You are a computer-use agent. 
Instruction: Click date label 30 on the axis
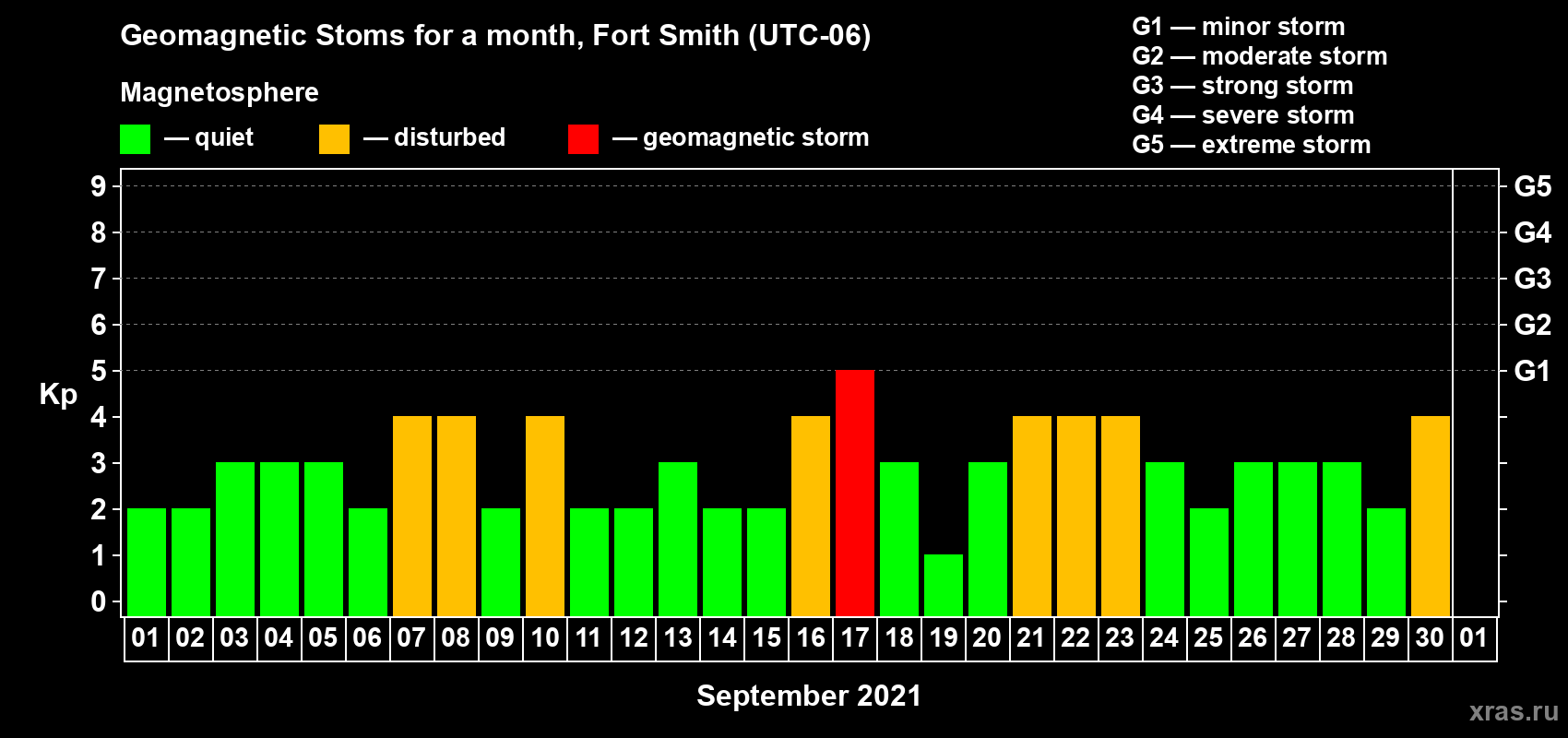[x=1430, y=638]
